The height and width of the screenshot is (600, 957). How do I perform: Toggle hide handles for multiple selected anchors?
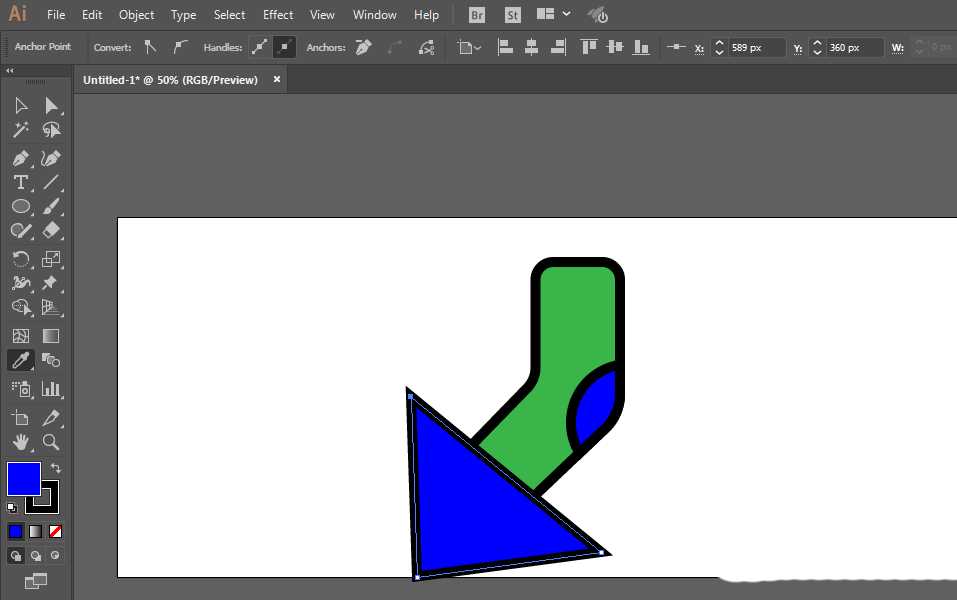(x=284, y=47)
